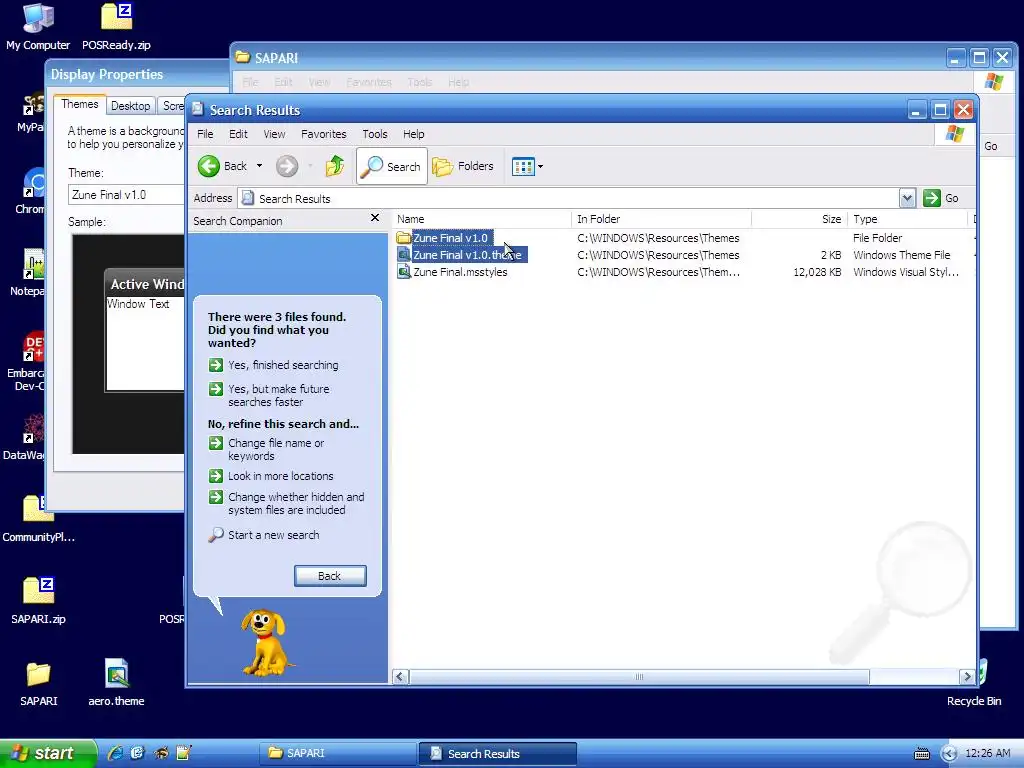Toggle the Search toolbar button
This screenshot has width=1024, height=768.
pyautogui.click(x=392, y=166)
